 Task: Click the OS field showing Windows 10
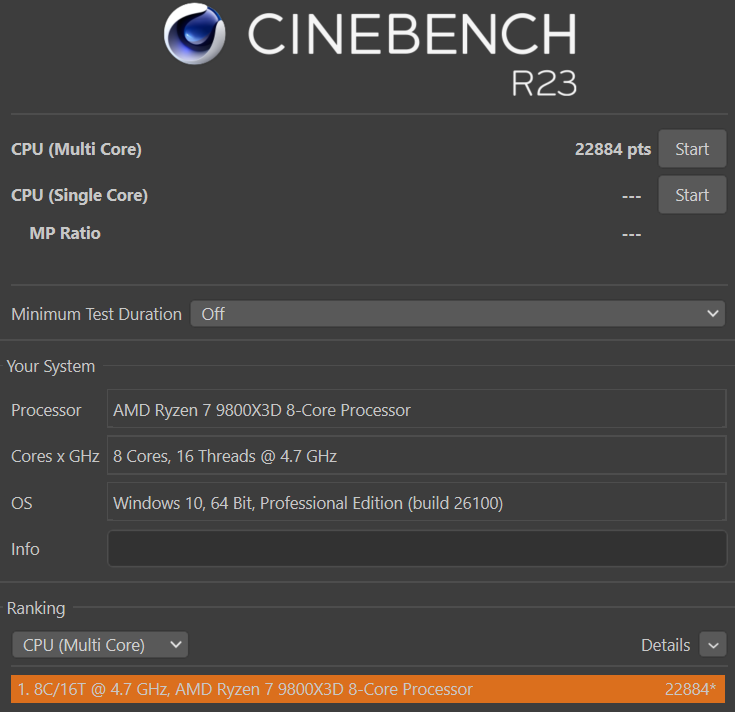click(x=417, y=502)
